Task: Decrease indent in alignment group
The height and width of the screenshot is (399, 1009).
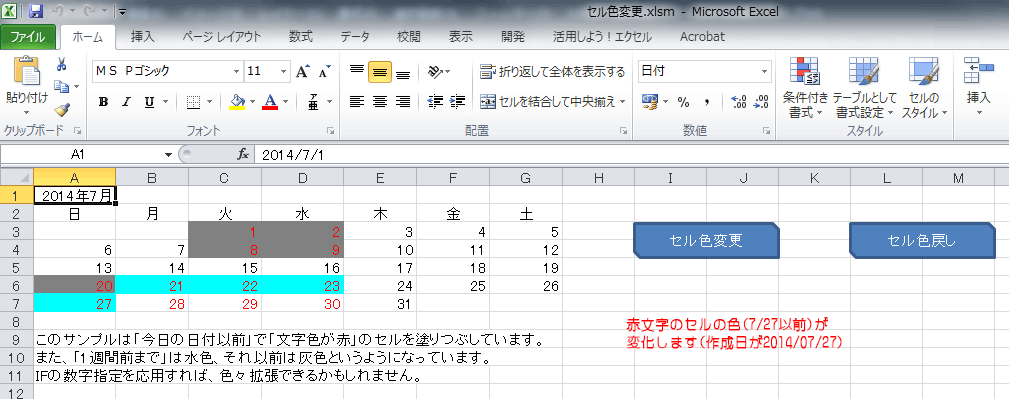Action: point(435,101)
